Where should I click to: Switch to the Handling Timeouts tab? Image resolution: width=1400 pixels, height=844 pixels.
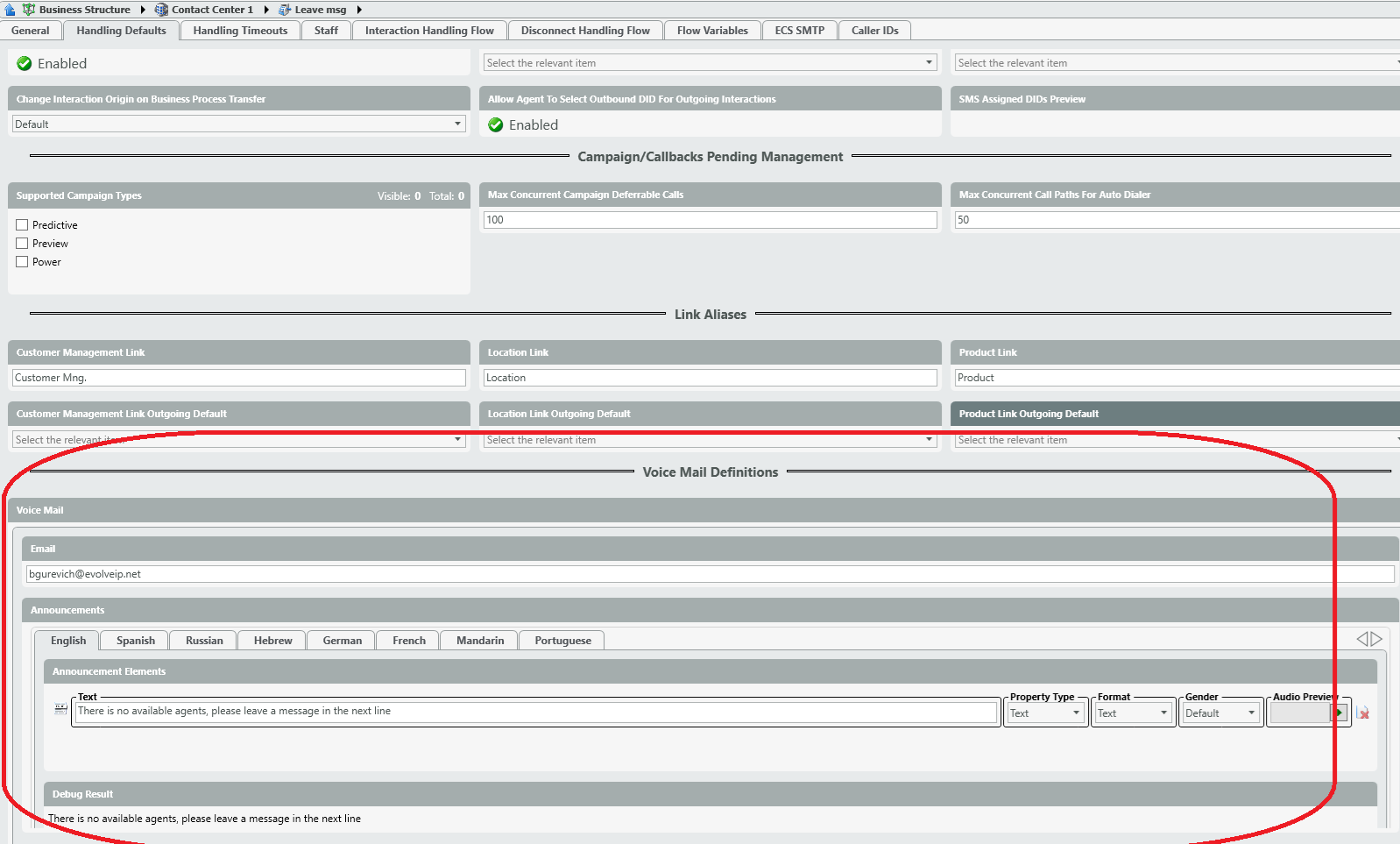[240, 31]
